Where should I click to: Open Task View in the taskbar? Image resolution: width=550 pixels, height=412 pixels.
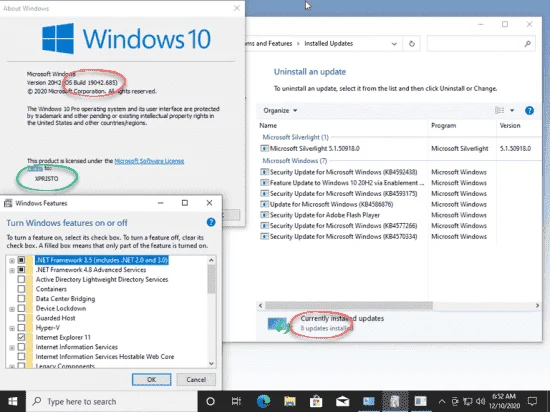(x=236, y=401)
